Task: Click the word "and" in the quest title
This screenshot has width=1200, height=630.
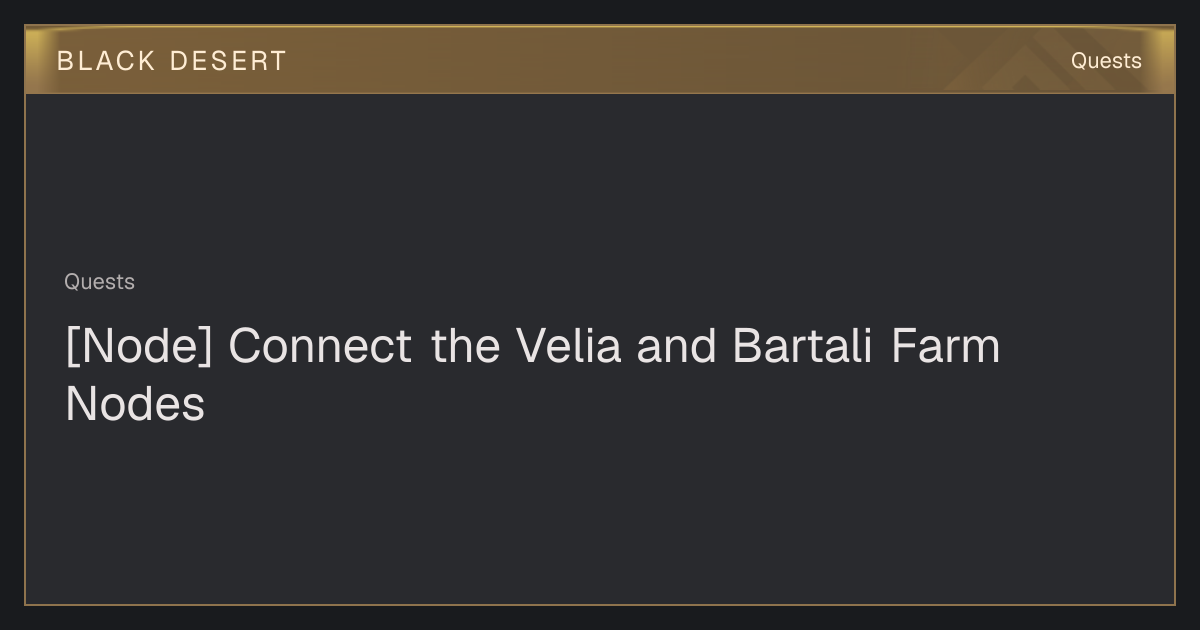Action: [x=677, y=346]
